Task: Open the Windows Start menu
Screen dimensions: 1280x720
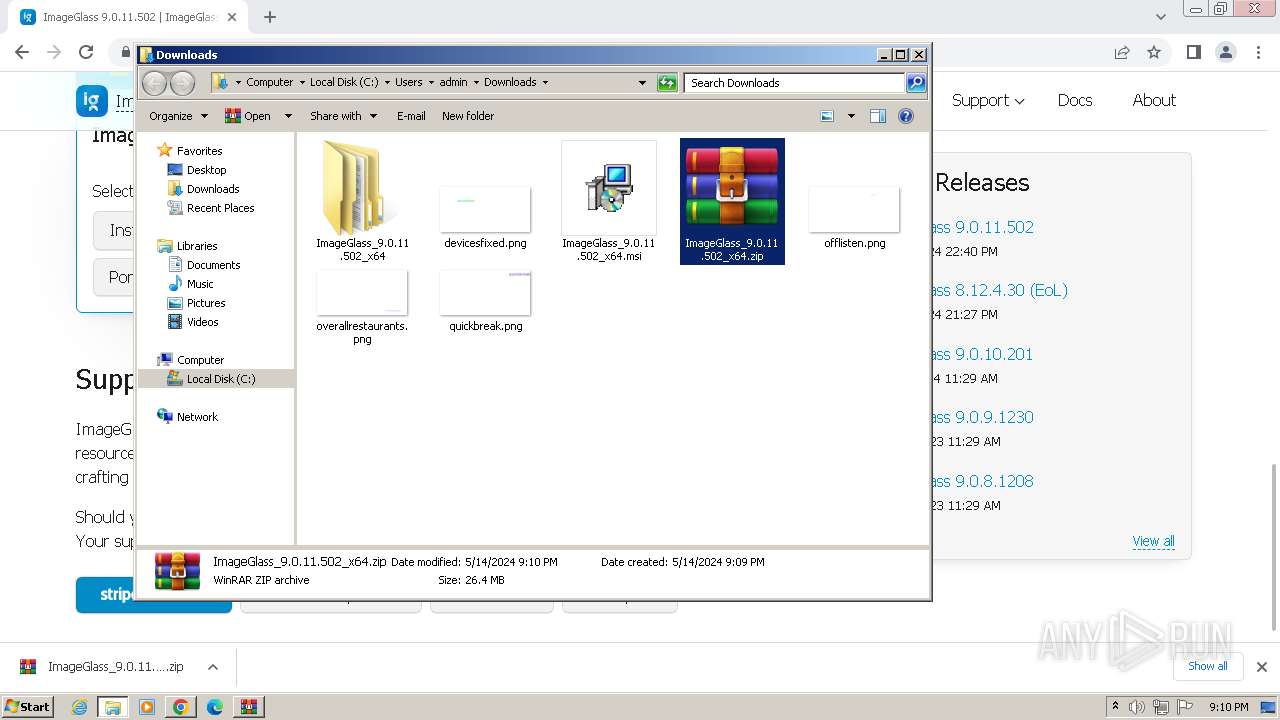Action: tap(28, 706)
